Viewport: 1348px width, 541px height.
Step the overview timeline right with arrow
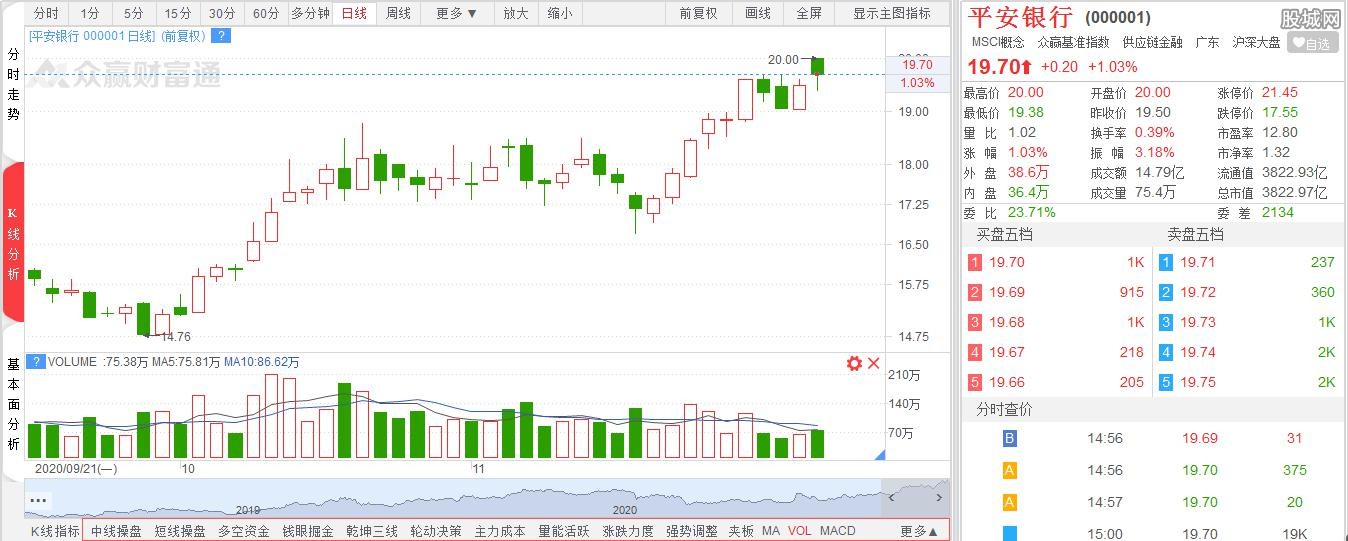[x=939, y=497]
